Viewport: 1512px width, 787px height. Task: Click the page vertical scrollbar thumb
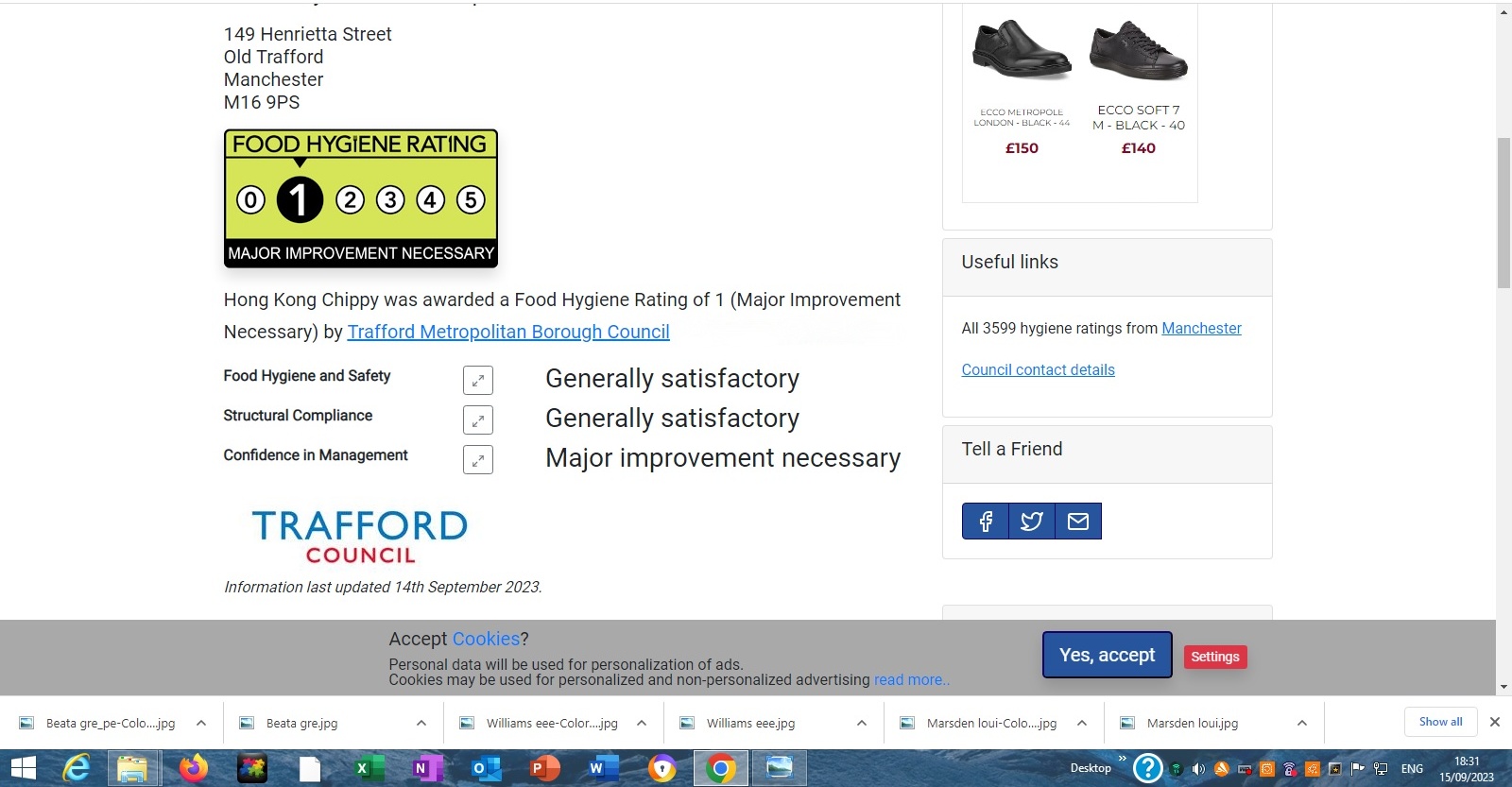(x=1503, y=213)
